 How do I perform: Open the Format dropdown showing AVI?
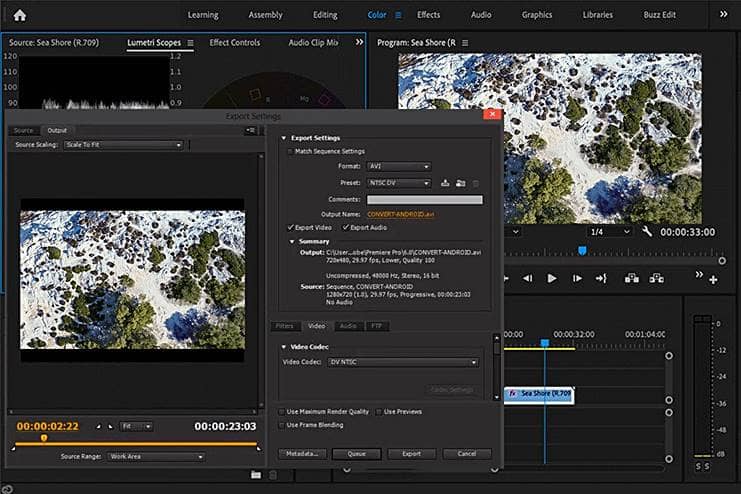point(398,167)
